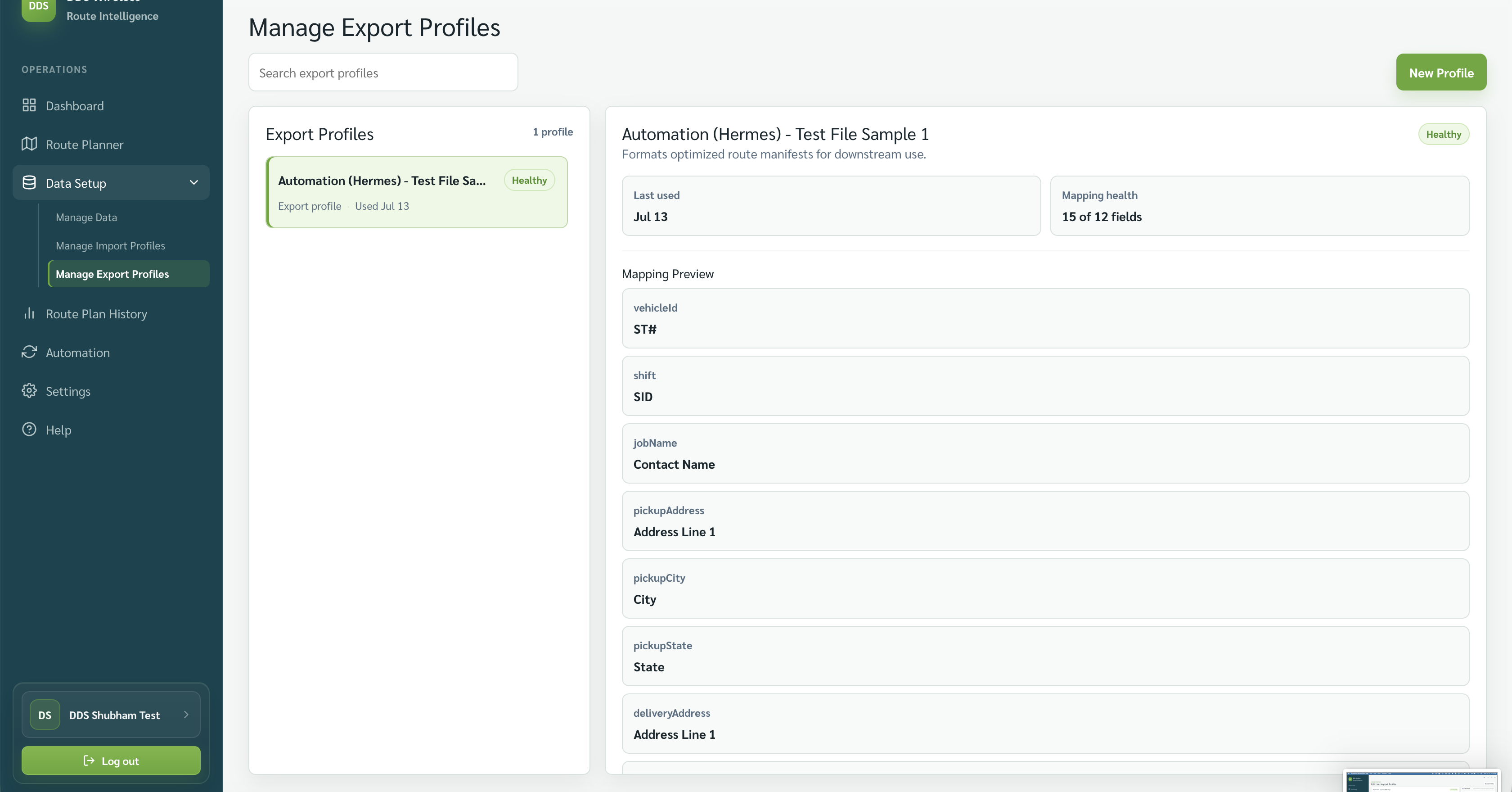The height and width of the screenshot is (792, 1512).
Task: Click the Route Plan History chart icon
Action: pos(29,313)
